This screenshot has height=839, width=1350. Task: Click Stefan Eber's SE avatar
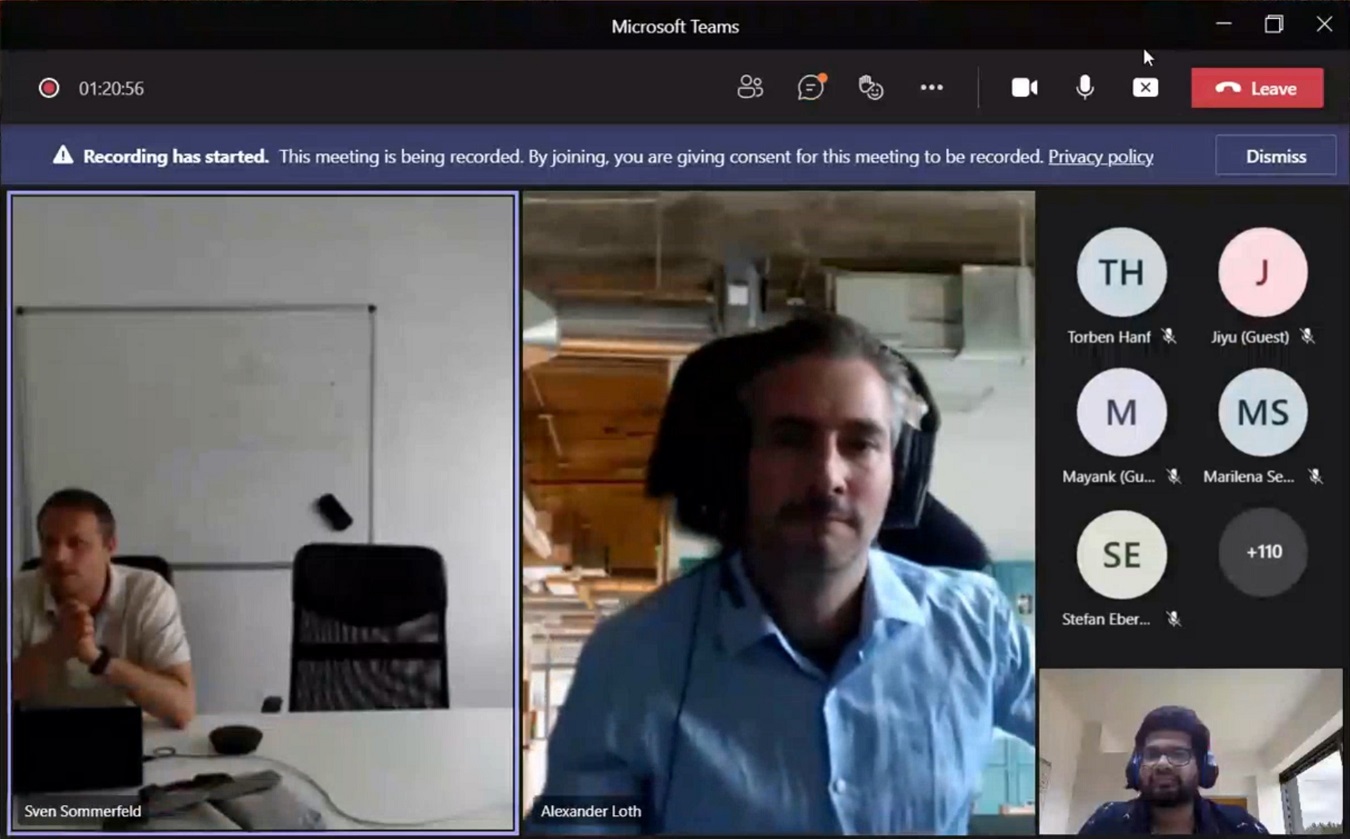tap(1121, 554)
